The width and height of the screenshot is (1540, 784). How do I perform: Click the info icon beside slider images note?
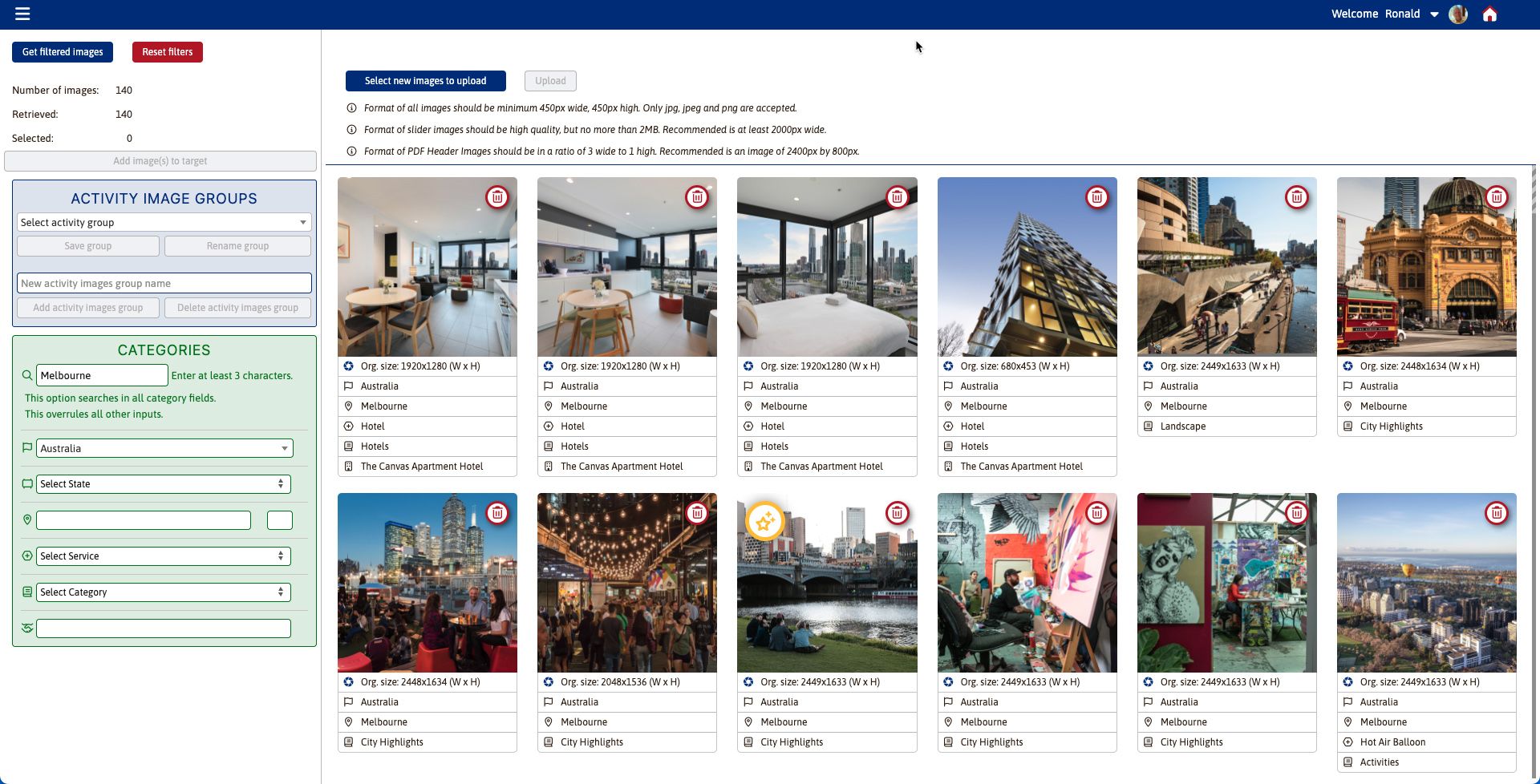click(x=351, y=130)
